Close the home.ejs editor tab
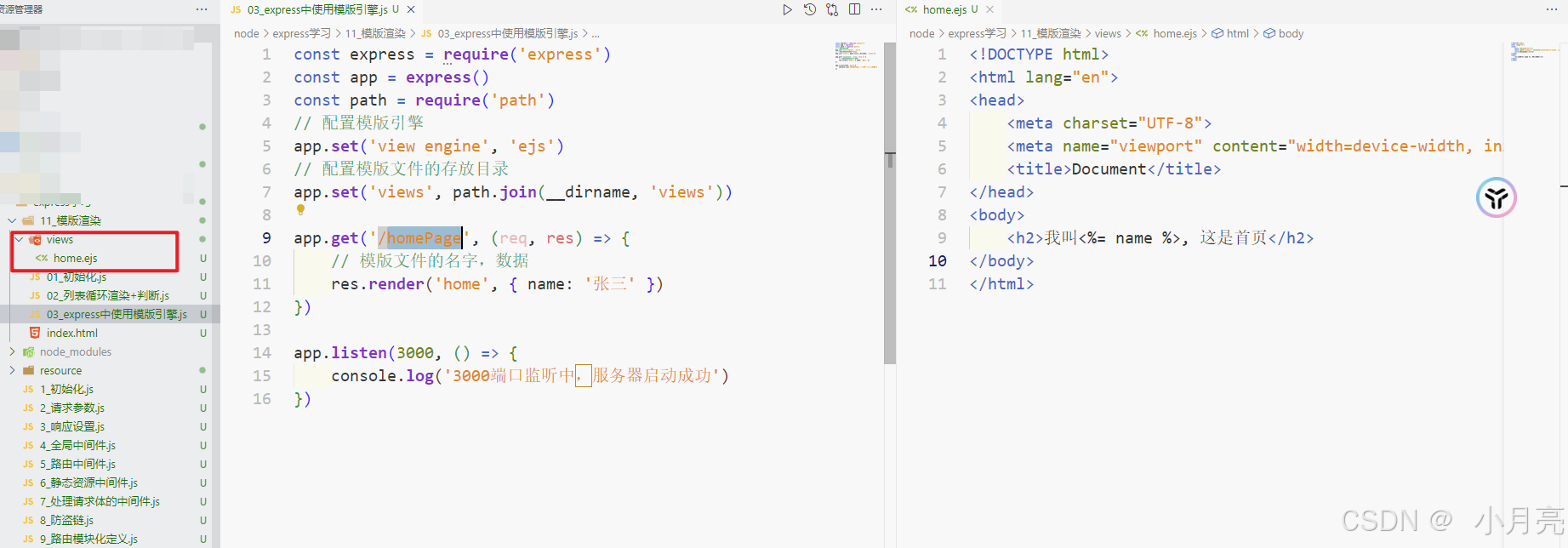1568x548 pixels. 989,9
